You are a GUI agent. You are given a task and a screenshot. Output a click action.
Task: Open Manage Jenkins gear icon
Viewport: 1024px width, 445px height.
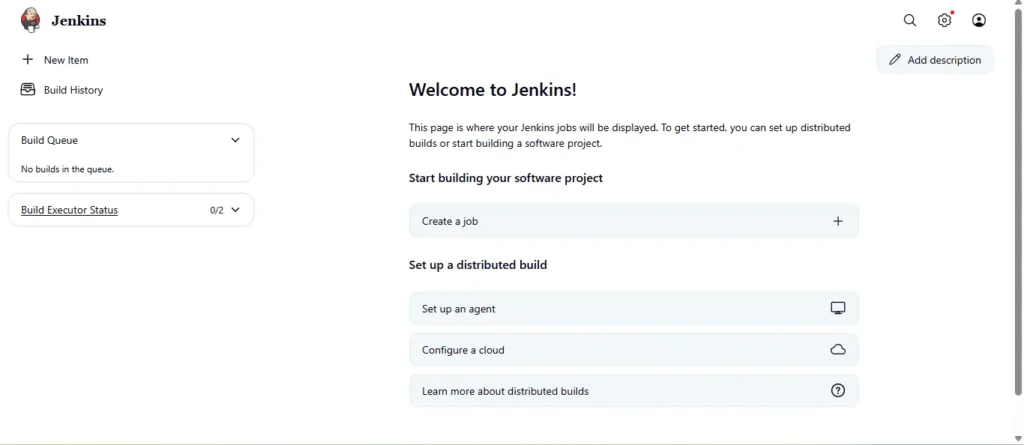click(944, 20)
